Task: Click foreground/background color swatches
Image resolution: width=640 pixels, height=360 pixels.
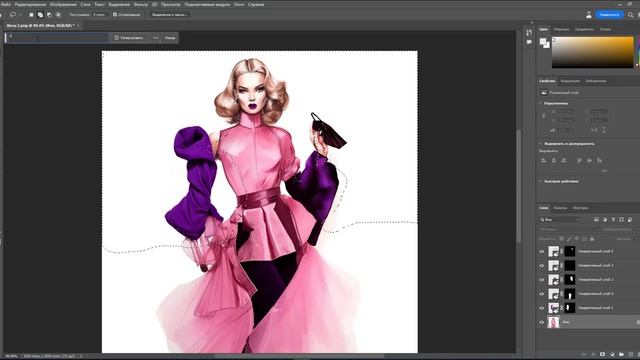Action: tap(544, 43)
